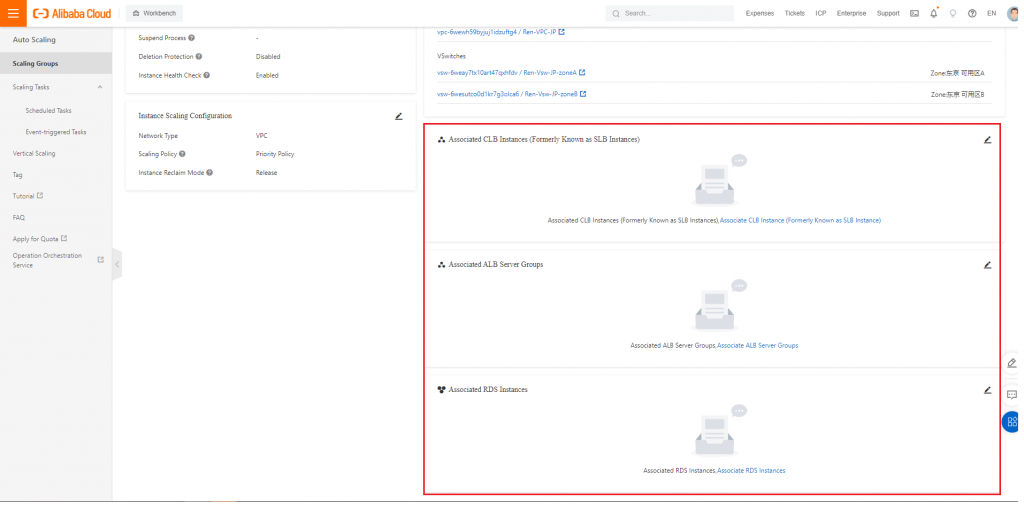Open Operation Orchestration Service link

(x=58, y=260)
